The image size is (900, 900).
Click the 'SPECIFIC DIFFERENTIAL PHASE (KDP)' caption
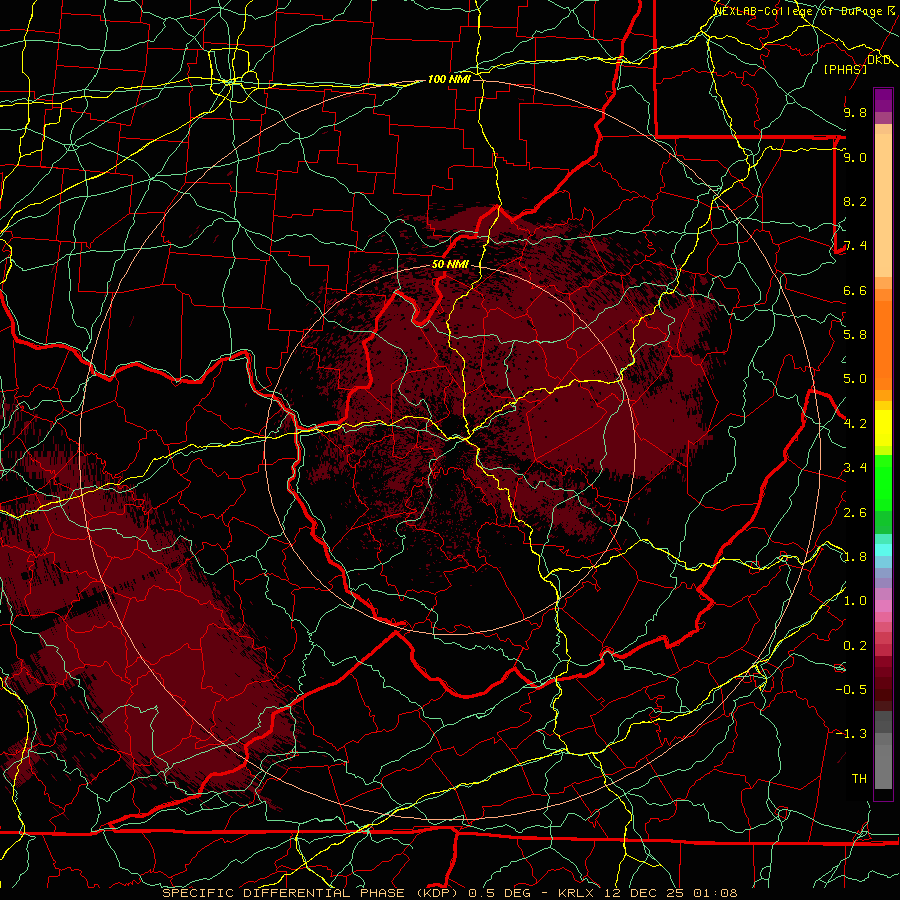point(312,893)
